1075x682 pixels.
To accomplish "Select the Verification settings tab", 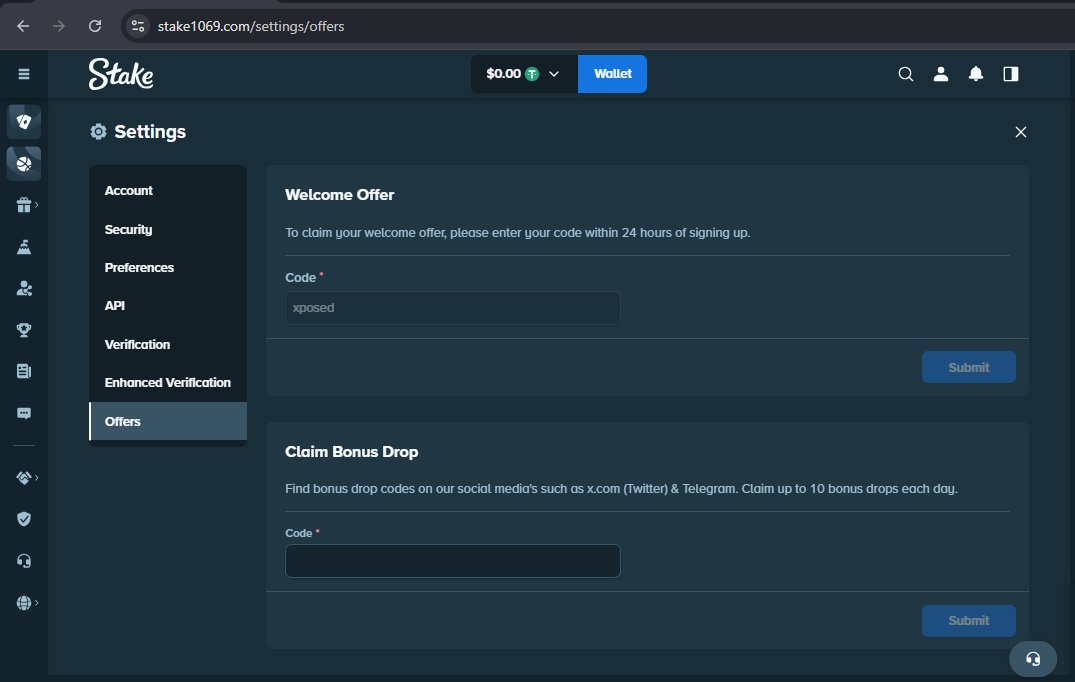I will coord(168,345).
